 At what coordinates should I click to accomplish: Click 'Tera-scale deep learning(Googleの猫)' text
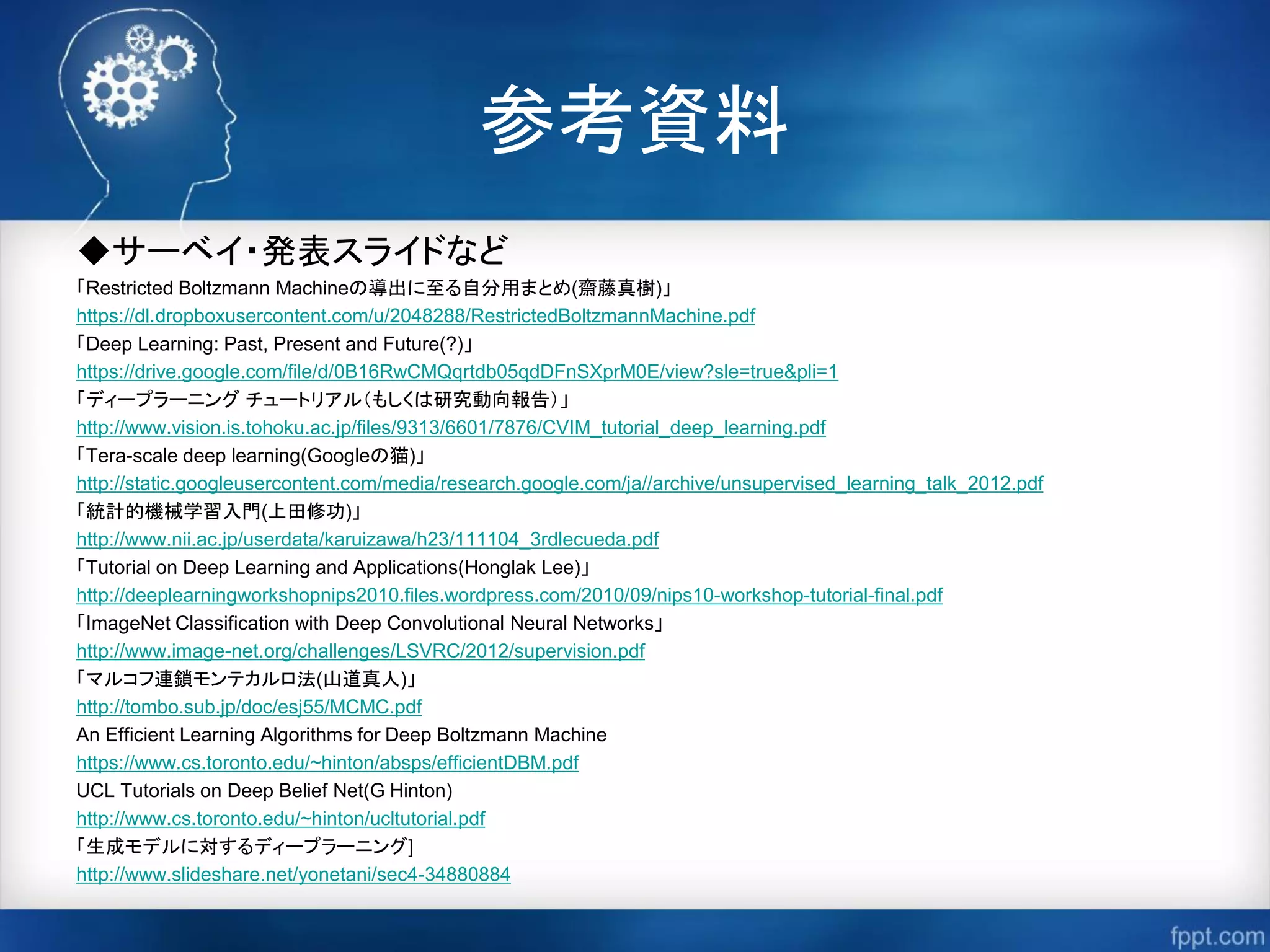point(251,456)
